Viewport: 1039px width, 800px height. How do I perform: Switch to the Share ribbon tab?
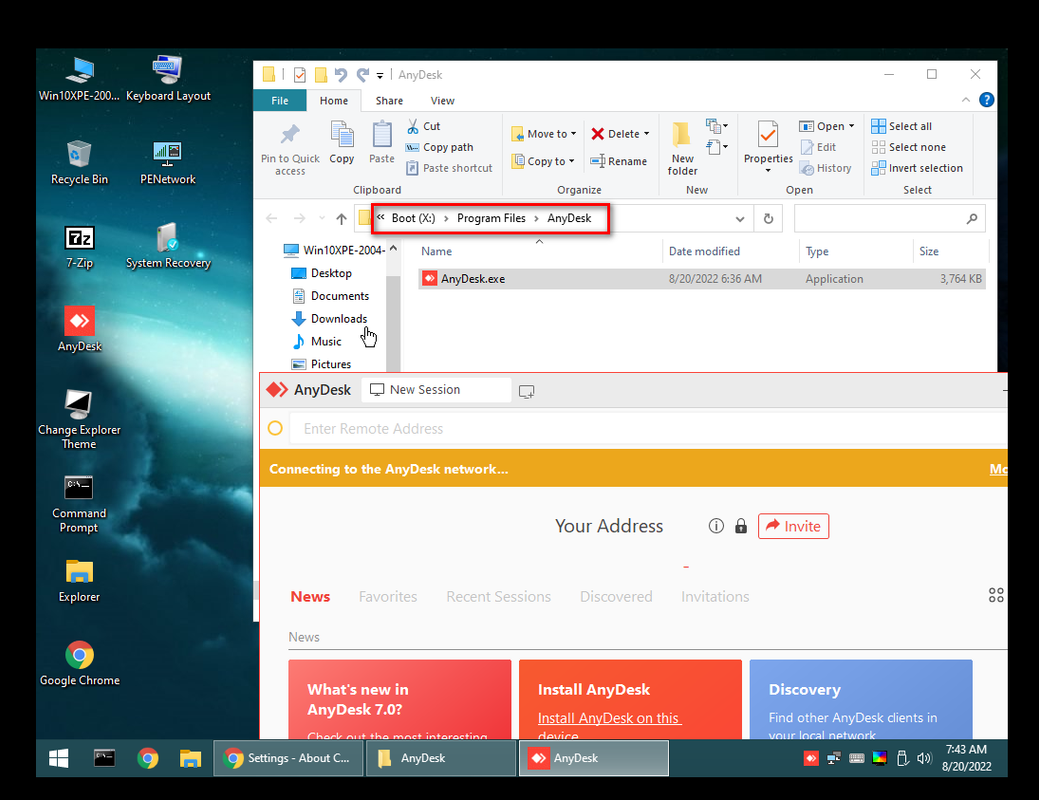(x=389, y=101)
